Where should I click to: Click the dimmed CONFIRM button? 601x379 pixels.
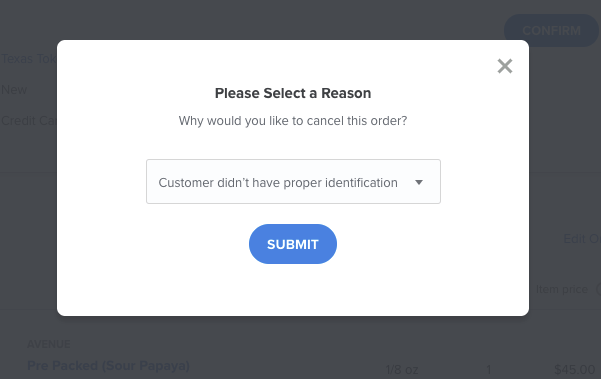click(x=551, y=31)
